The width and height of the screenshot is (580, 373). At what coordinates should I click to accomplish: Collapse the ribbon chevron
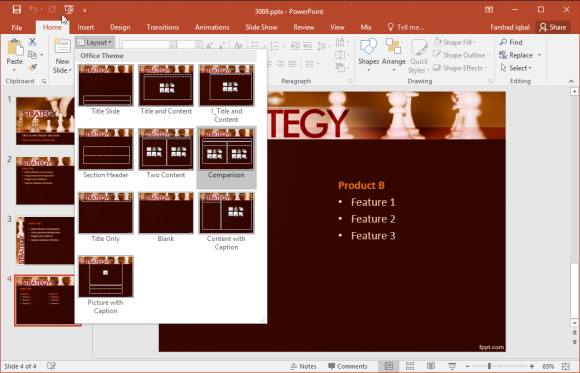(571, 81)
